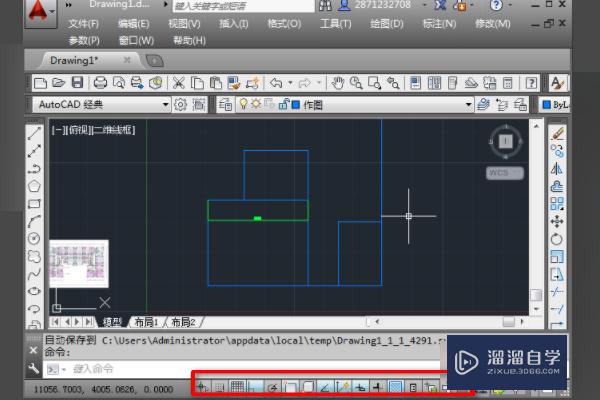
Task: Select the Line draw tool
Action: point(34,133)
